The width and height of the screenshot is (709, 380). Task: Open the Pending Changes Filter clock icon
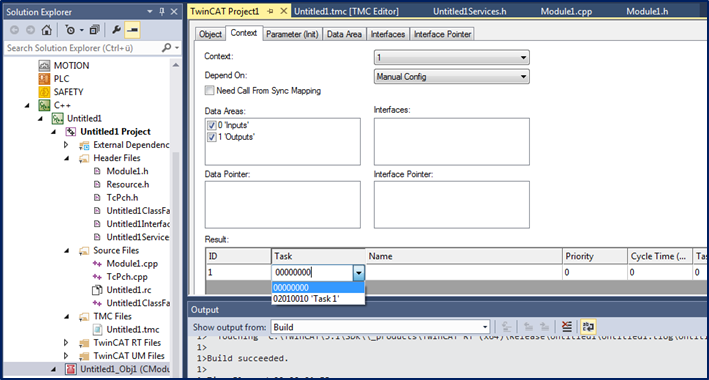coord(70,30)
